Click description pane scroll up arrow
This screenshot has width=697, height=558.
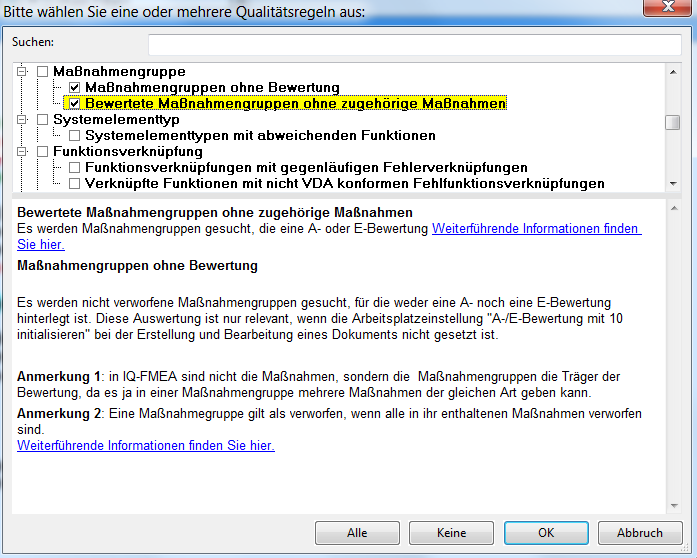(x=674, y=208)
